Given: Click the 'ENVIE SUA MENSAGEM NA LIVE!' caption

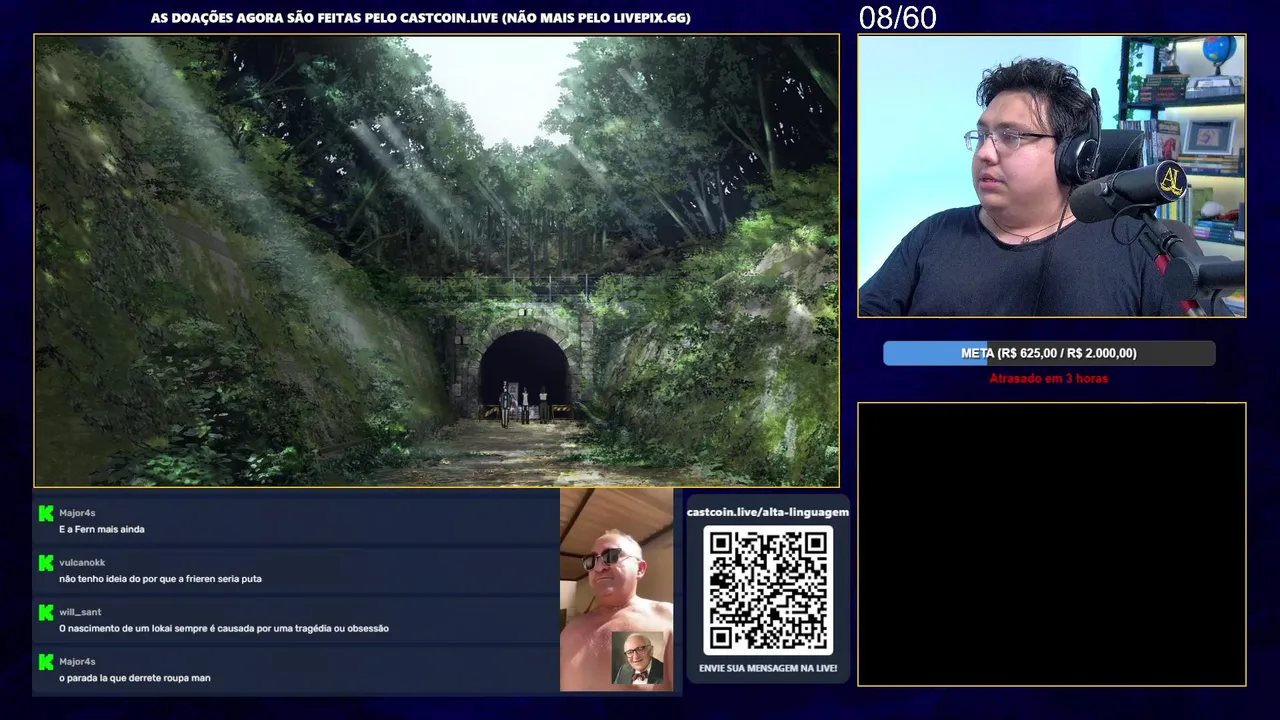Looking at the screenshot, I should pyautogui.click(x=768, y=668).
